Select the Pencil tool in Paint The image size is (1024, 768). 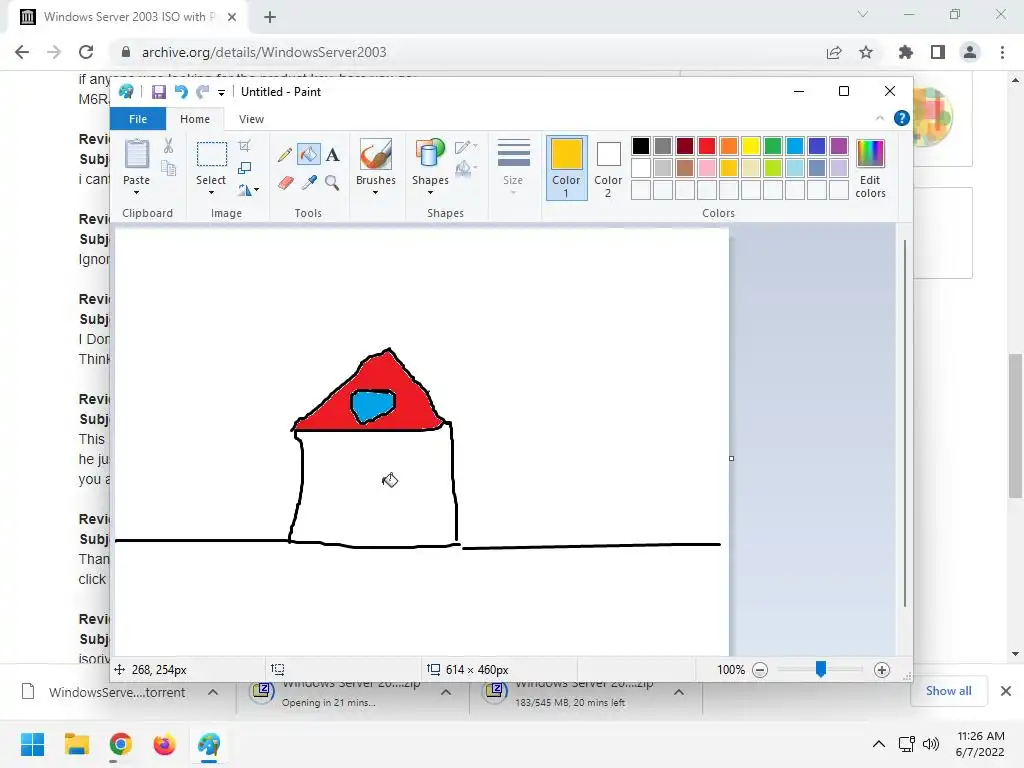(x=285, y=155)
